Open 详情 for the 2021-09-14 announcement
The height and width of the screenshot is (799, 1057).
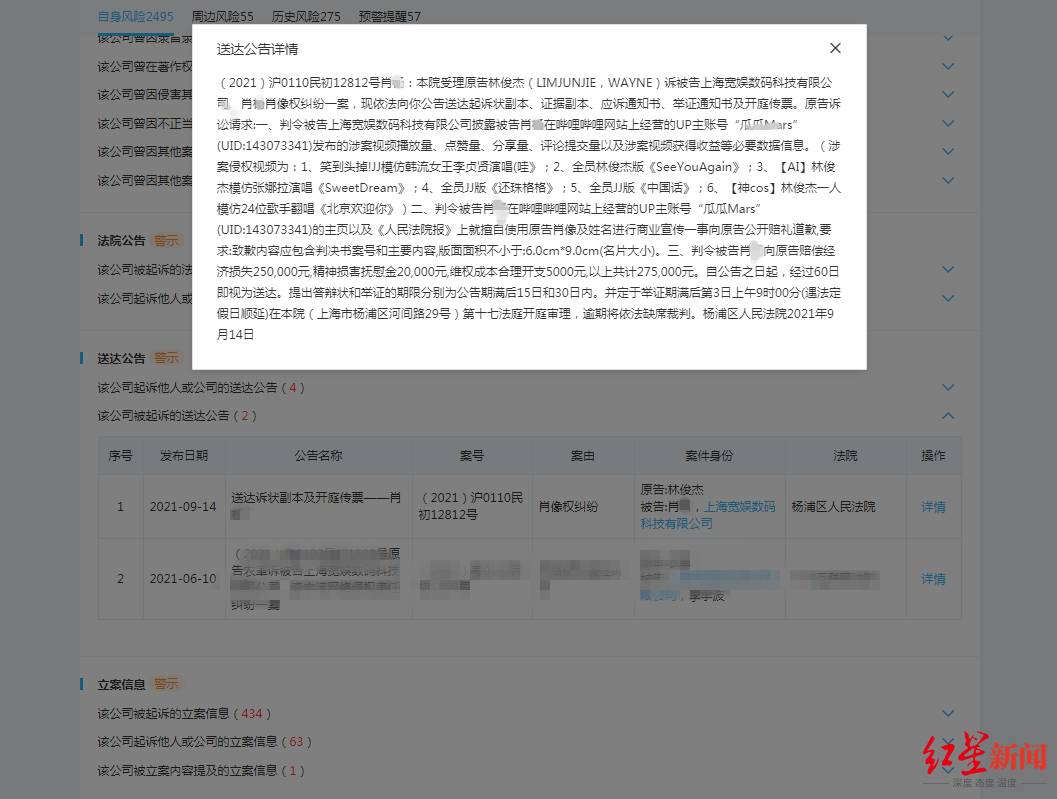tap(933, 507)
